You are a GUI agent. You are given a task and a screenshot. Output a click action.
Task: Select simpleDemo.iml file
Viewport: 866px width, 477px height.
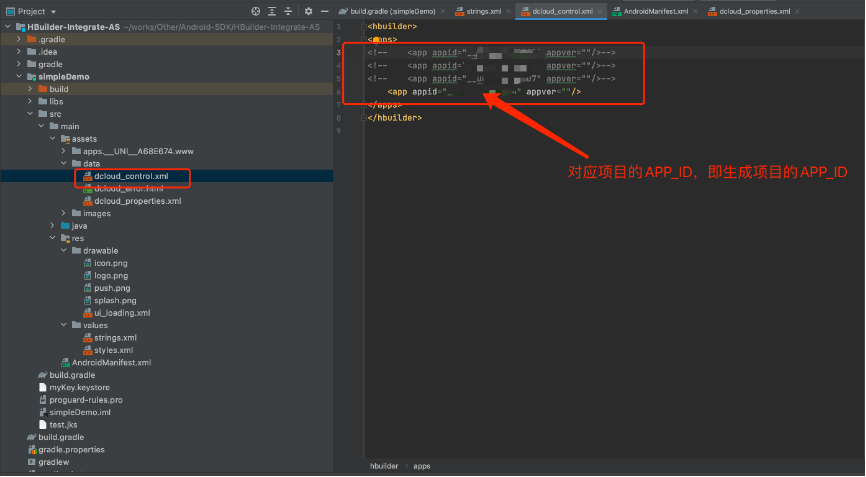pyautogui.click(x=80, y=412)
